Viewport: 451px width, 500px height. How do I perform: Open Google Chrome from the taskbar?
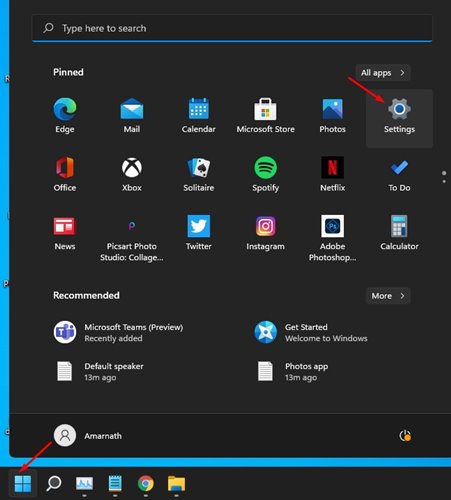click(x=146, y=484)
